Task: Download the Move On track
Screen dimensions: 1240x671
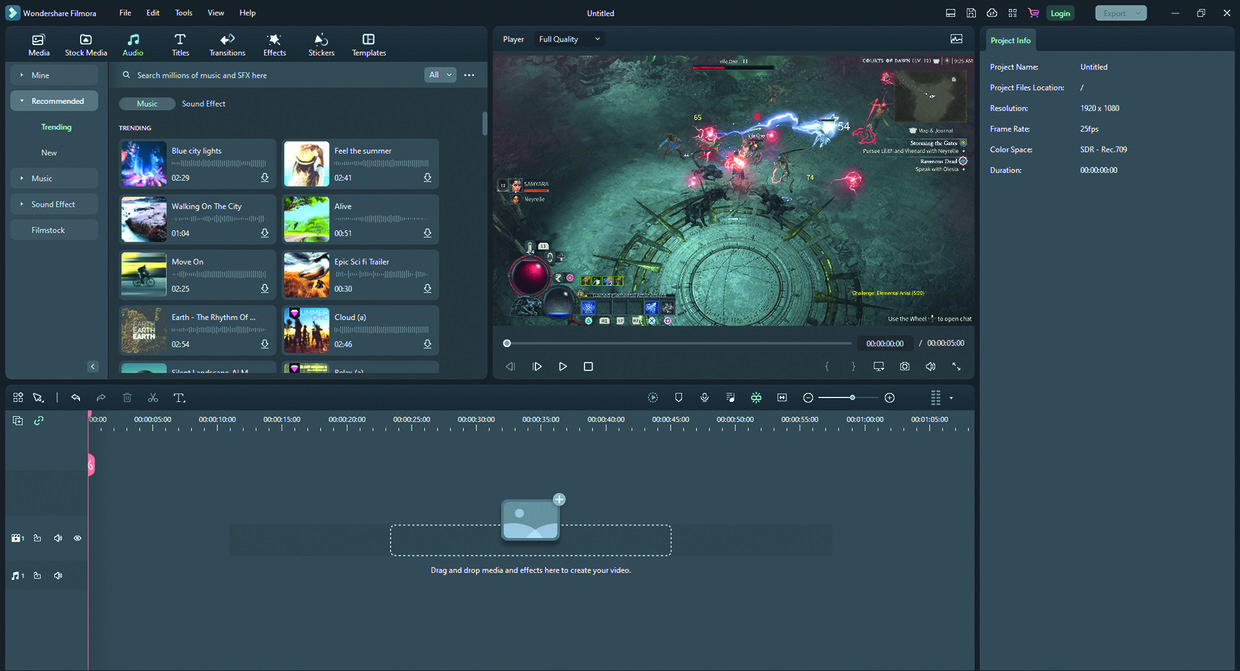Action: click(x=265, y=289)
